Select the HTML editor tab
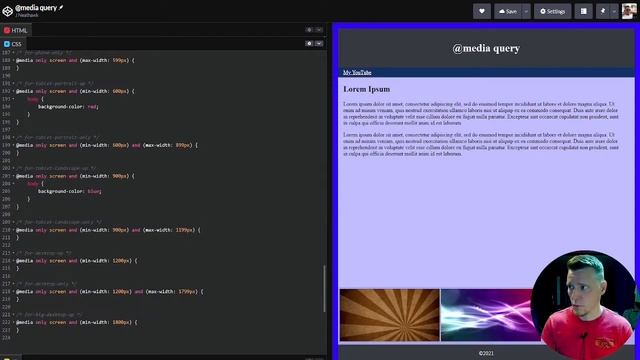The image size is (640, 360). coord(16,30)
